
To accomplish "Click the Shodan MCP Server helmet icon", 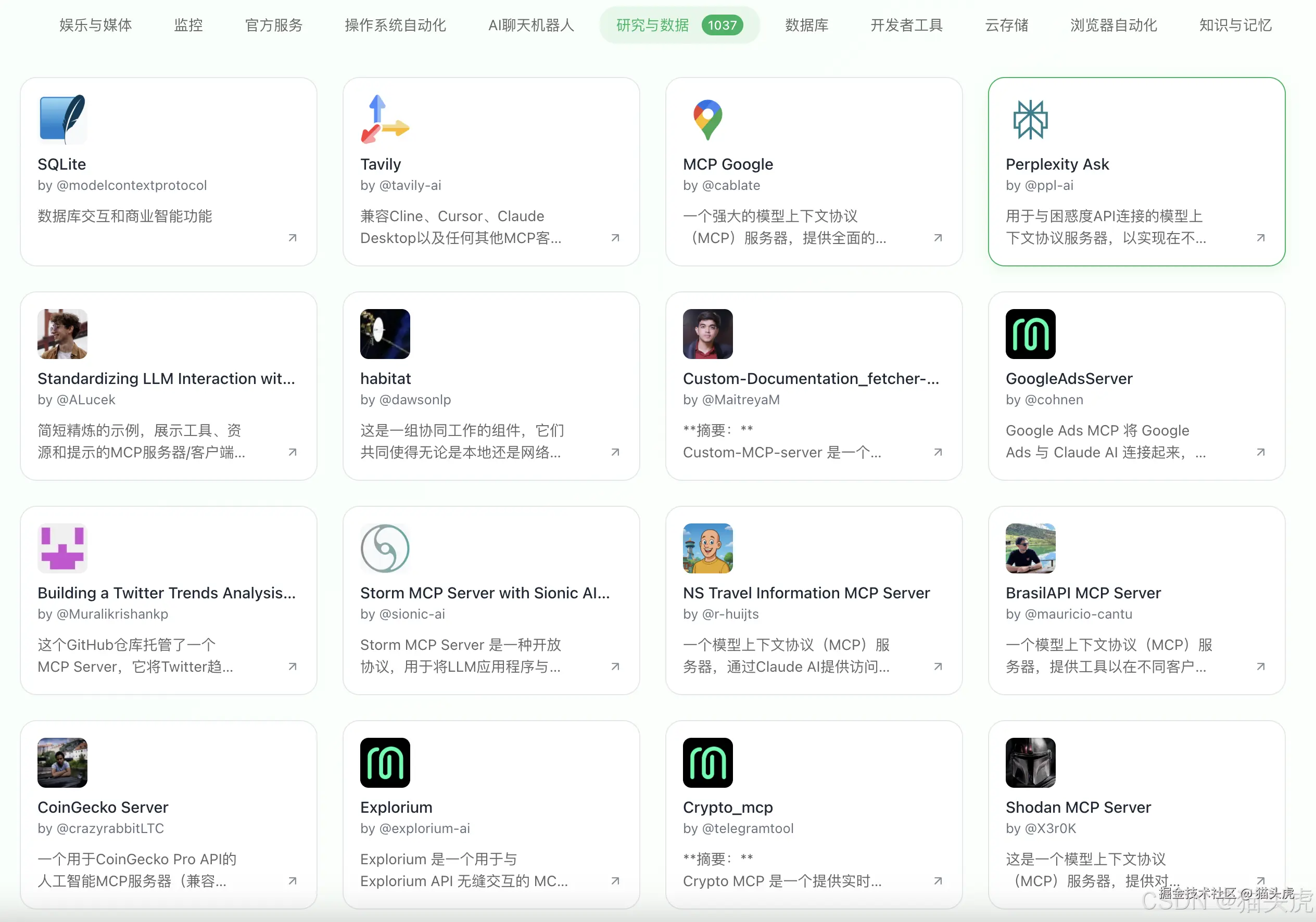I will click(x=1030, y=762).
